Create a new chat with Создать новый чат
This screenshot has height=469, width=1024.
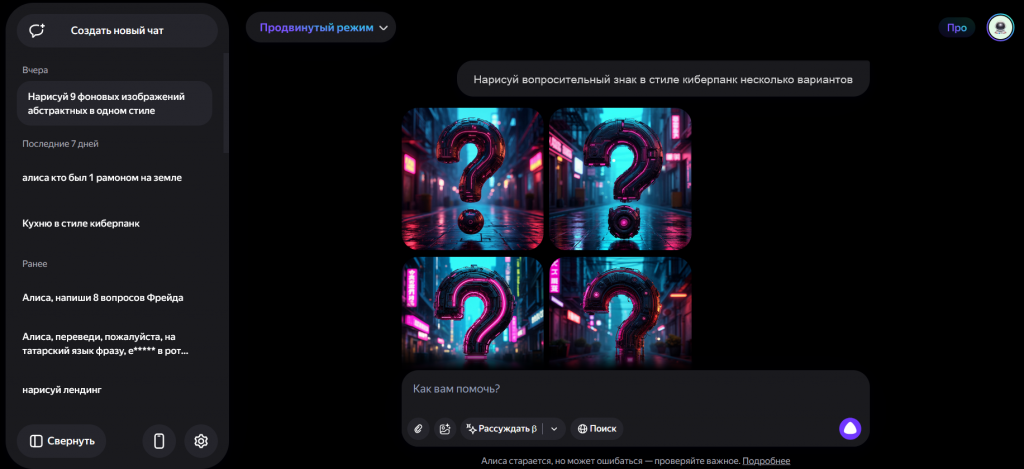(117, 30)
